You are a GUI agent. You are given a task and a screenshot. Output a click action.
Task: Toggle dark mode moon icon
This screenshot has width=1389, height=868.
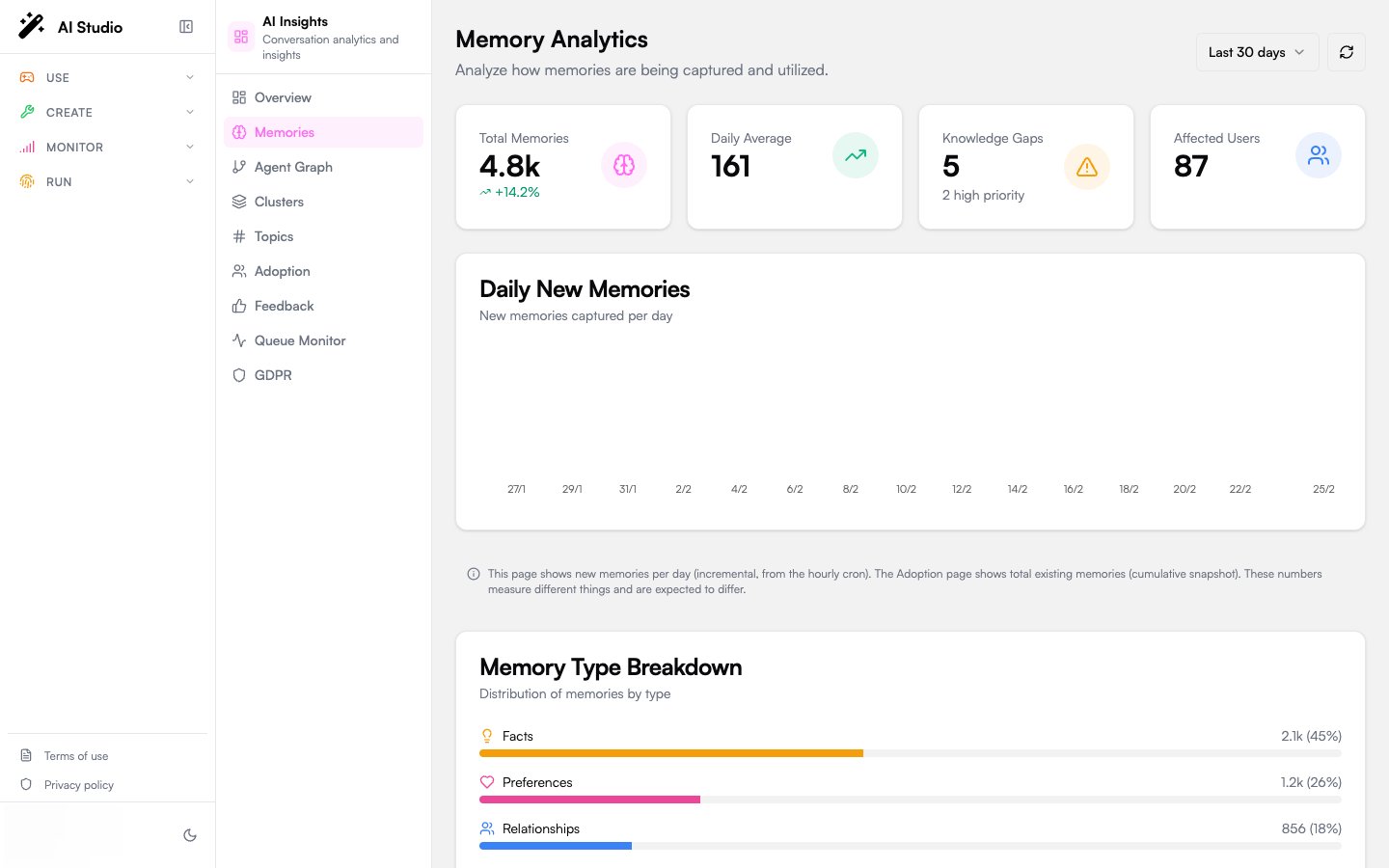190,835
